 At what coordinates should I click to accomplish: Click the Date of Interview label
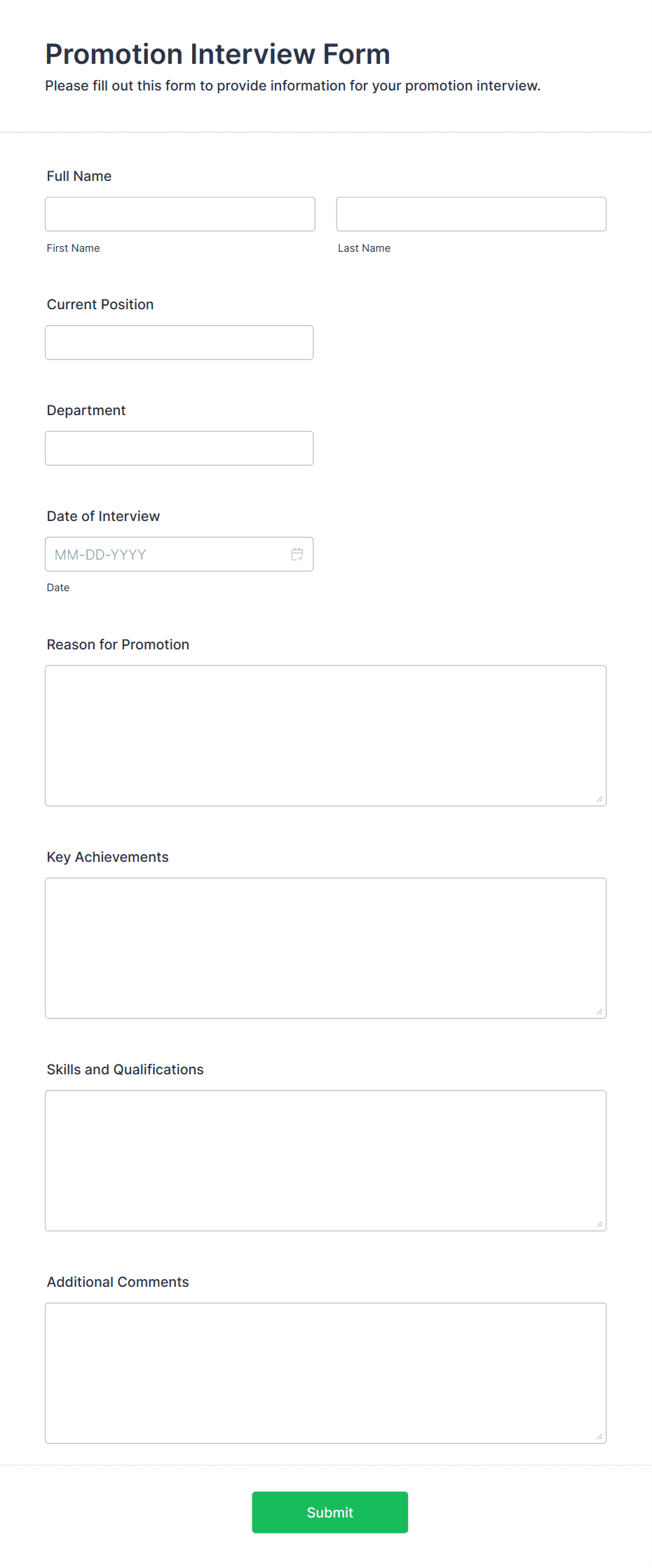pyautogui.click(x=102, y=515)
